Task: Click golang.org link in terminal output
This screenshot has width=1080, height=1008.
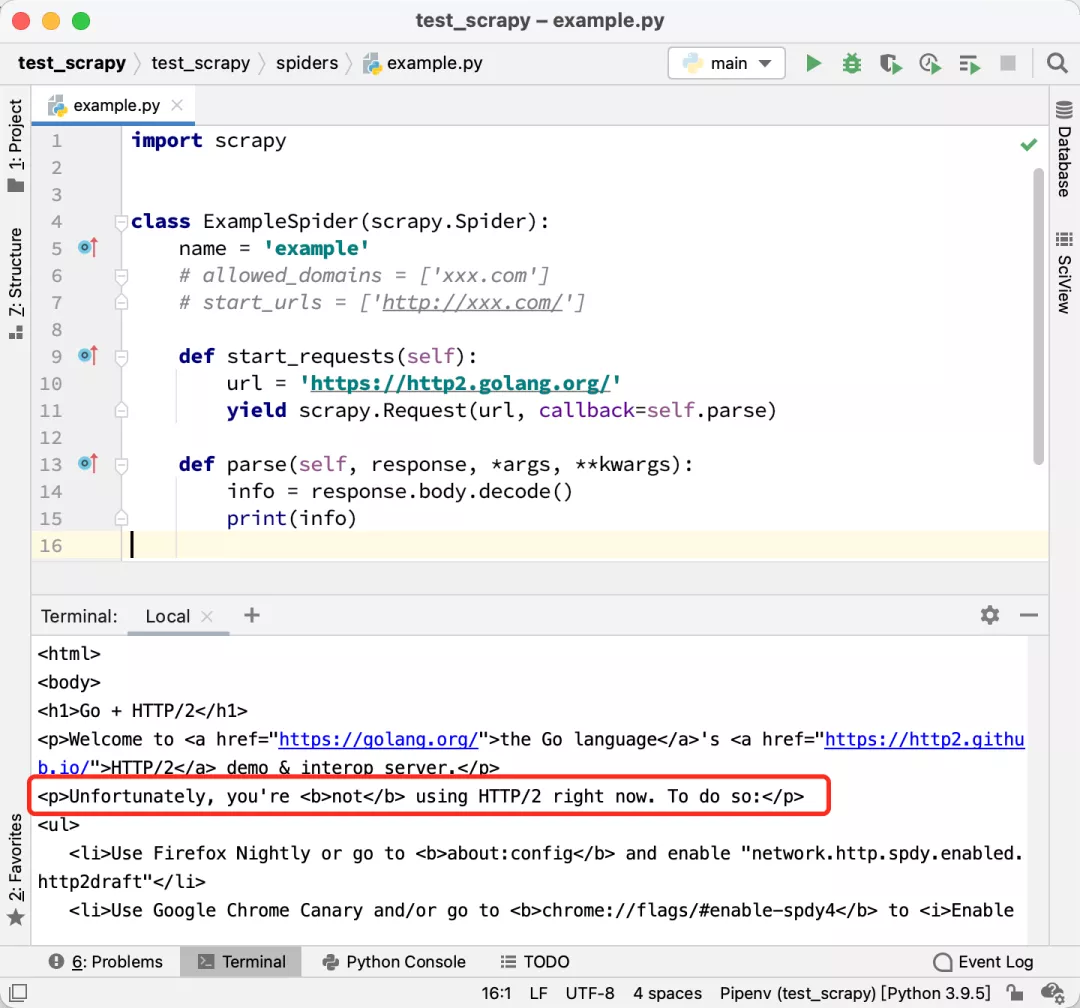Action: [x=378, y=739]
